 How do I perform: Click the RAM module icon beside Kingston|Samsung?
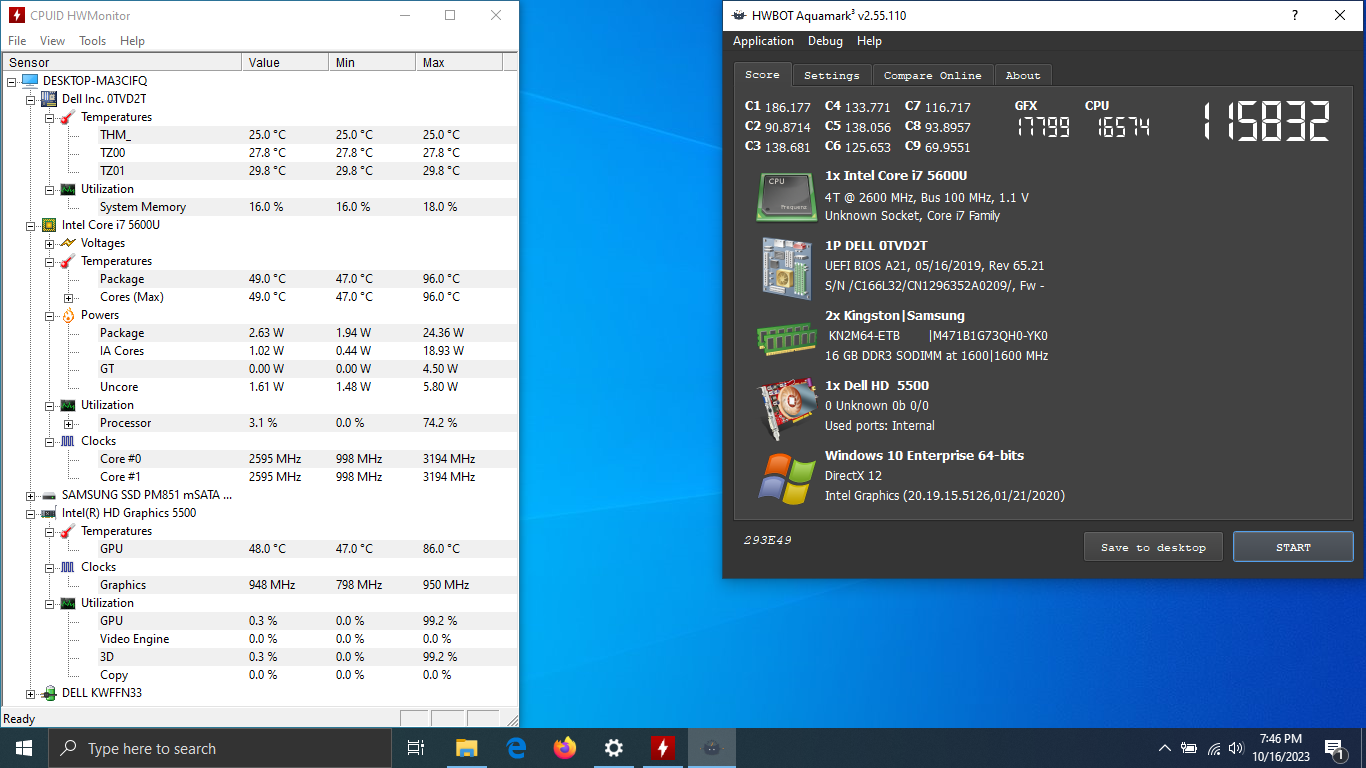786,338
